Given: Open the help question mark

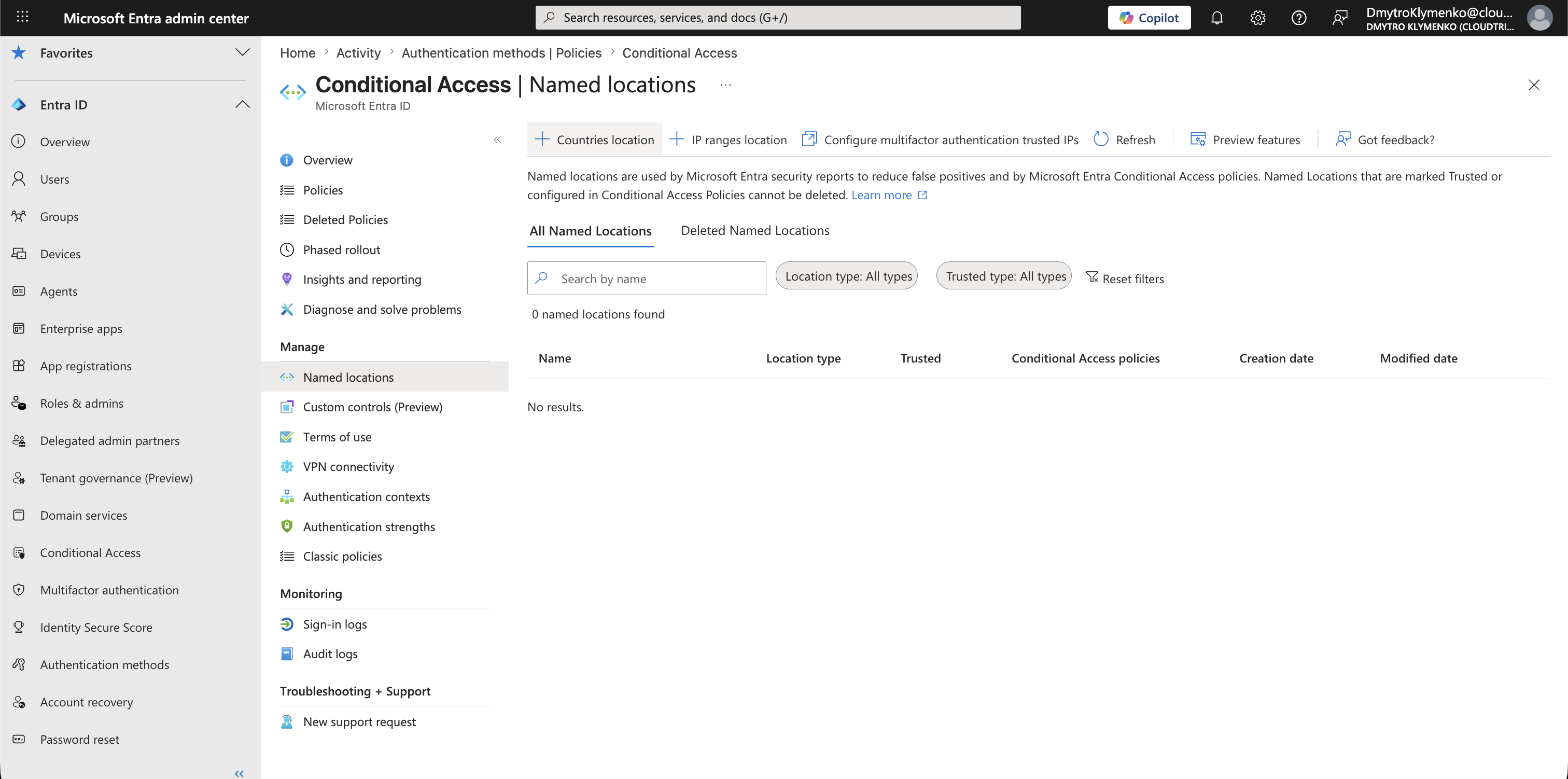Looking at the screenshot, I should click(1298, 18).
